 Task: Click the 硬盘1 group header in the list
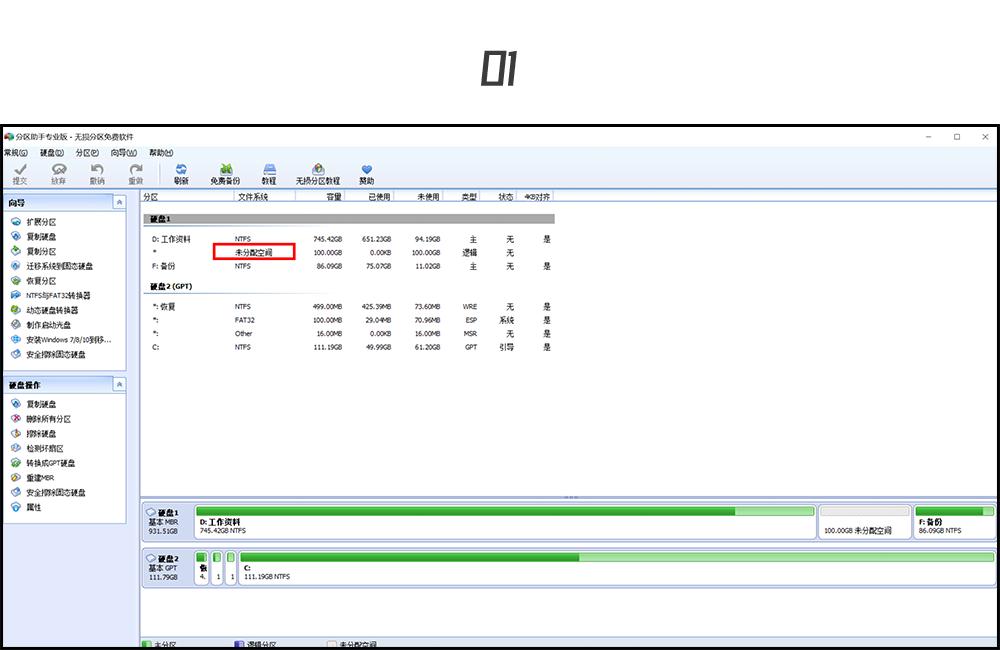point(349,219)
